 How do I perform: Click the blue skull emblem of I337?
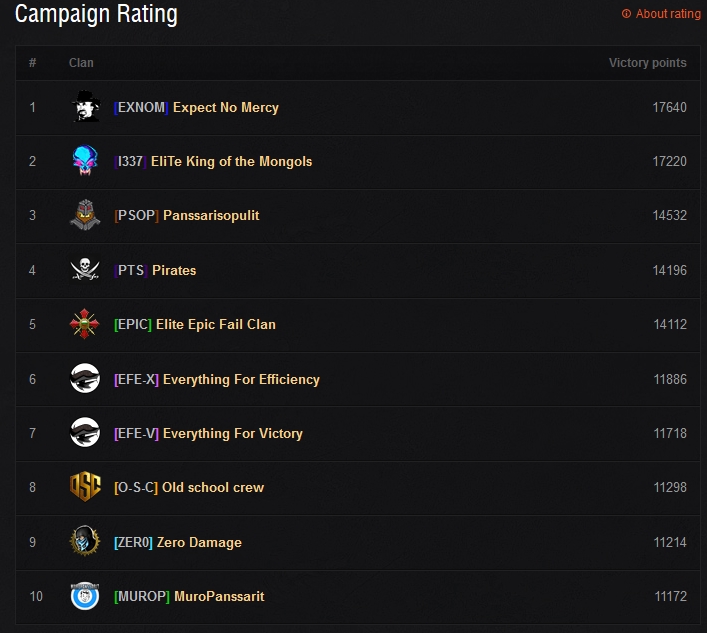pos(85,161)
